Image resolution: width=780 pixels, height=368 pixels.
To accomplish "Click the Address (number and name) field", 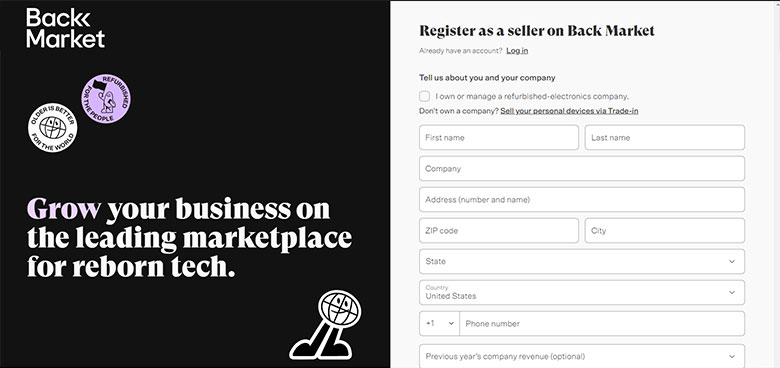I will (x=582, y=199).
